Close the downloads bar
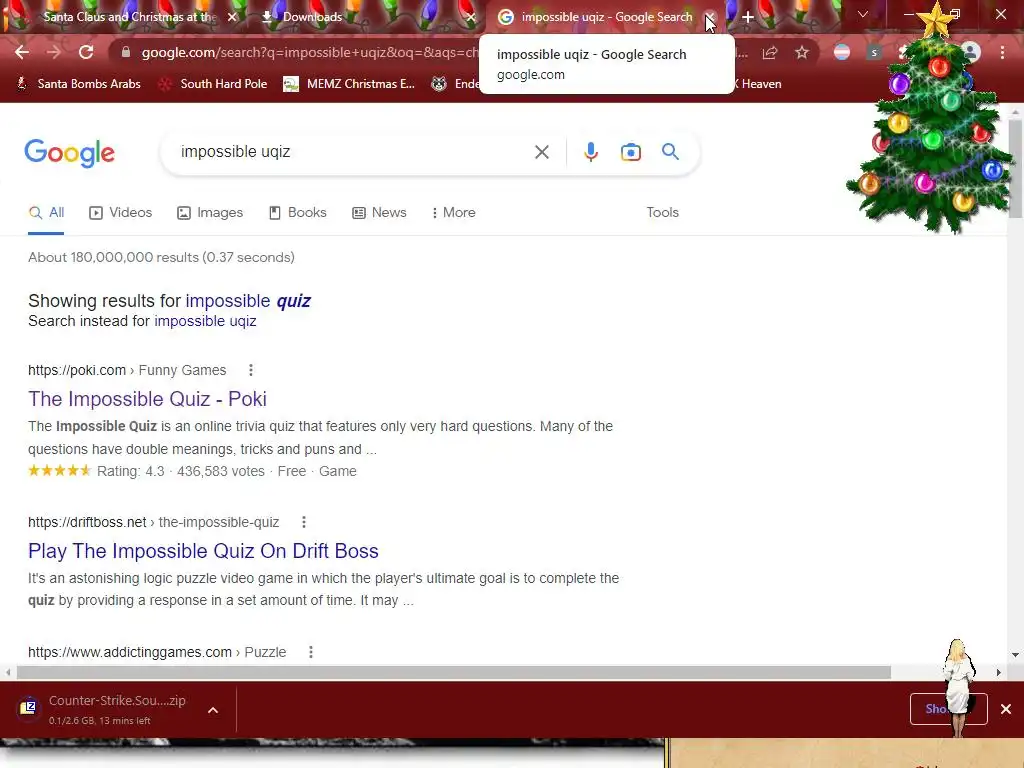 click(1006, 709)
